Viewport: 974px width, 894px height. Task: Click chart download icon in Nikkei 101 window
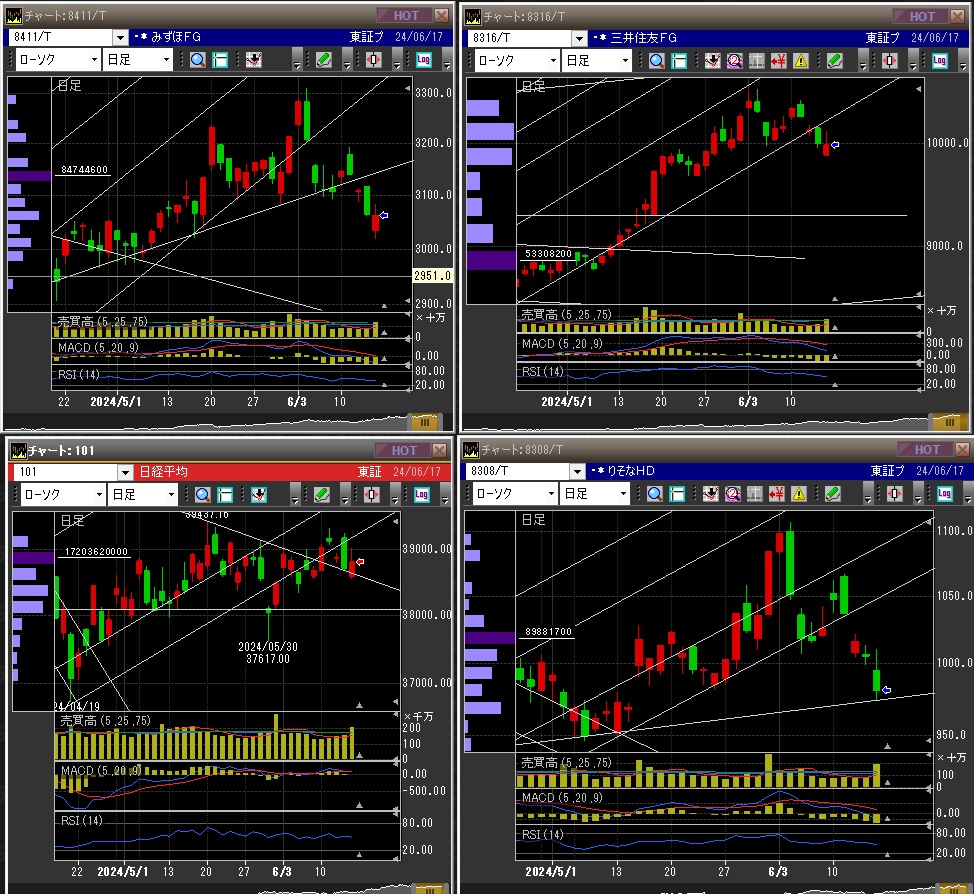(x=258, y=495)
